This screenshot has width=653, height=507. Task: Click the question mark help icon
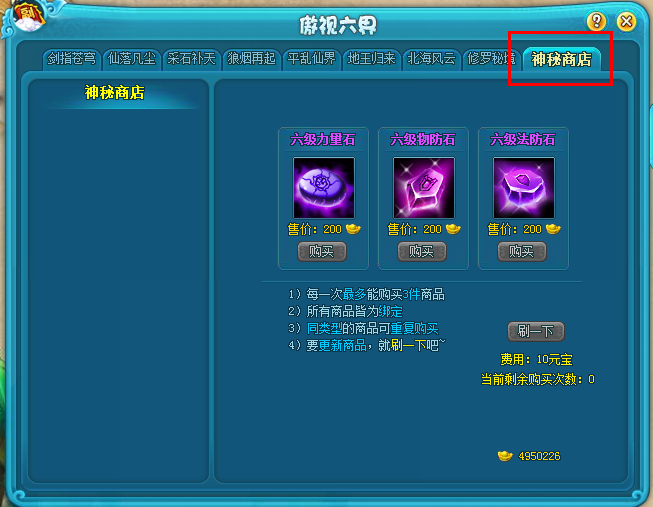pyautogui.click(x=596, y=21)
